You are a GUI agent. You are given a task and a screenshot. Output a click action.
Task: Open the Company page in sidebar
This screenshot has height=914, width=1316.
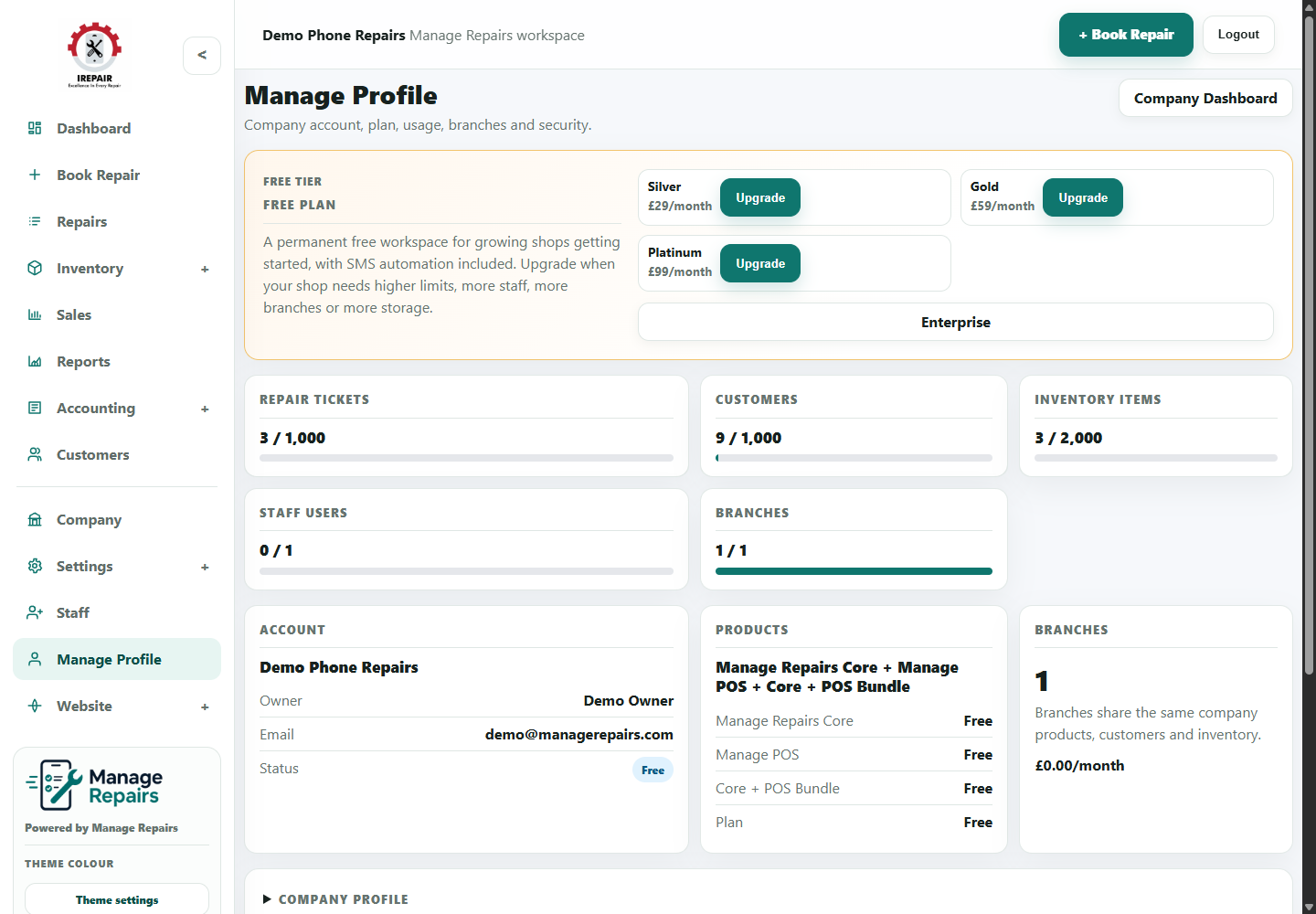117,519
